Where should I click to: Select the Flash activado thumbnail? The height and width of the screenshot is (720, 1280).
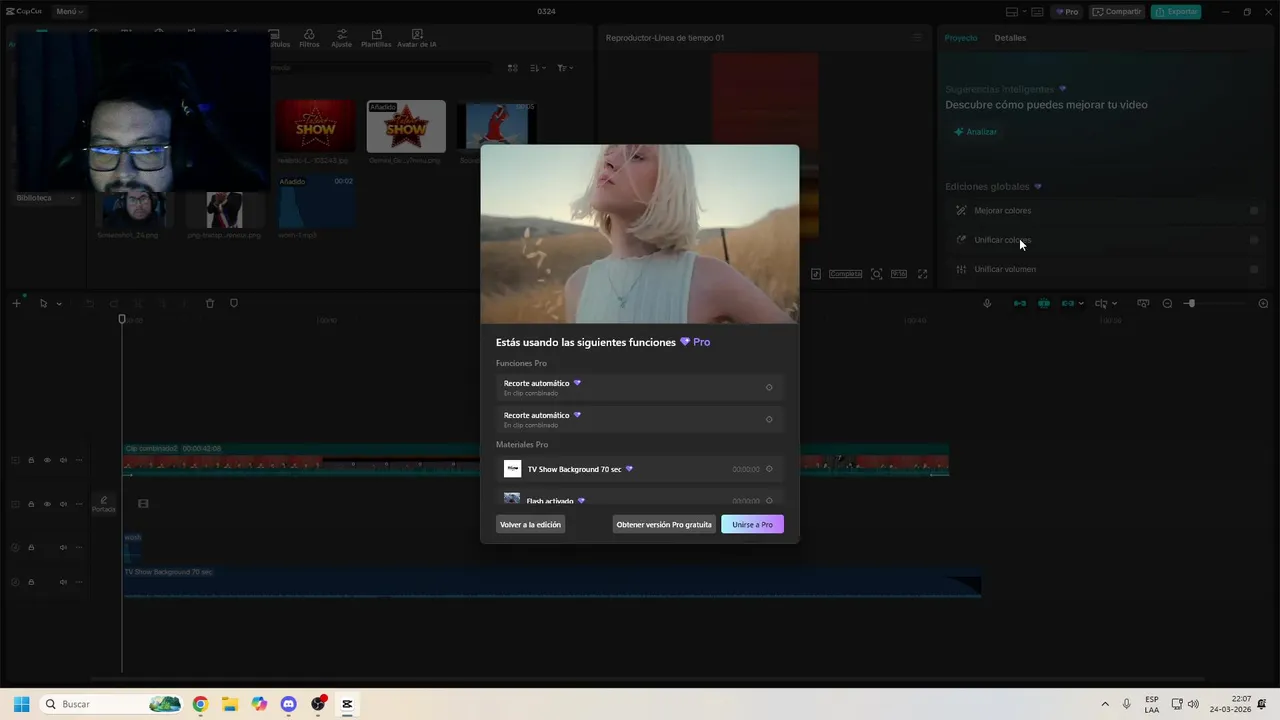pyautogui.click(x=512, y=499)
